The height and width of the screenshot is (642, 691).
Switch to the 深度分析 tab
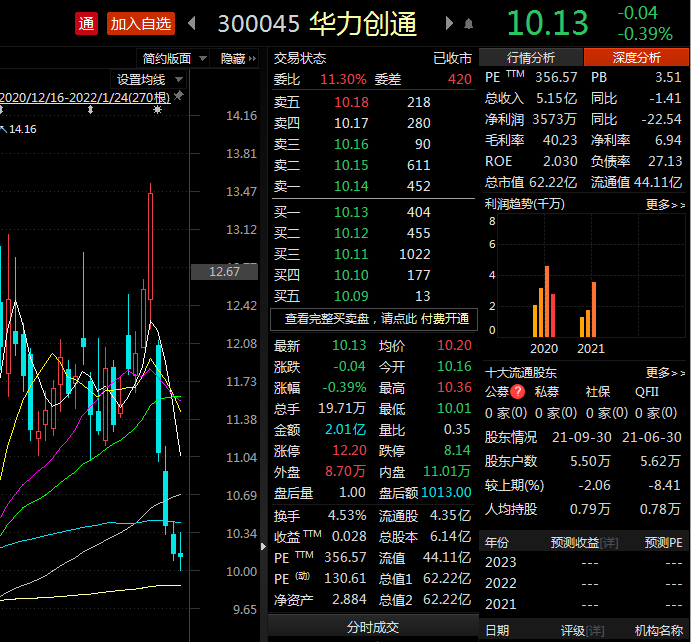point(636,57)
